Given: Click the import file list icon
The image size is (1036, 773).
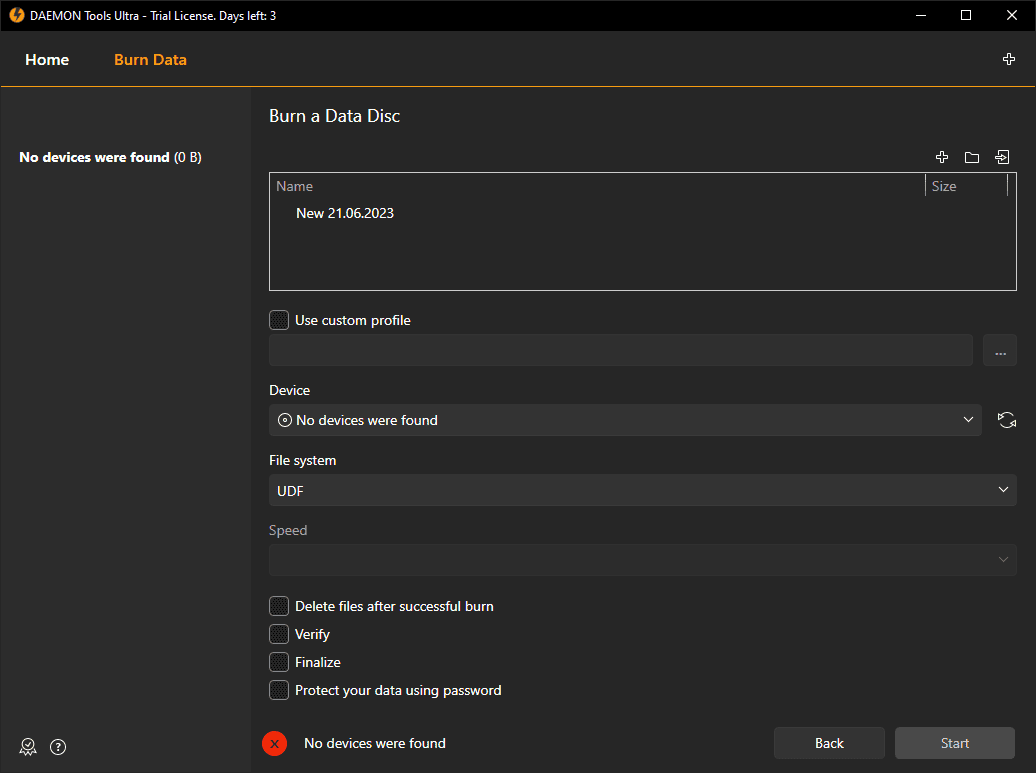Looking at the screenshot, I should [x=1002, y=157].
